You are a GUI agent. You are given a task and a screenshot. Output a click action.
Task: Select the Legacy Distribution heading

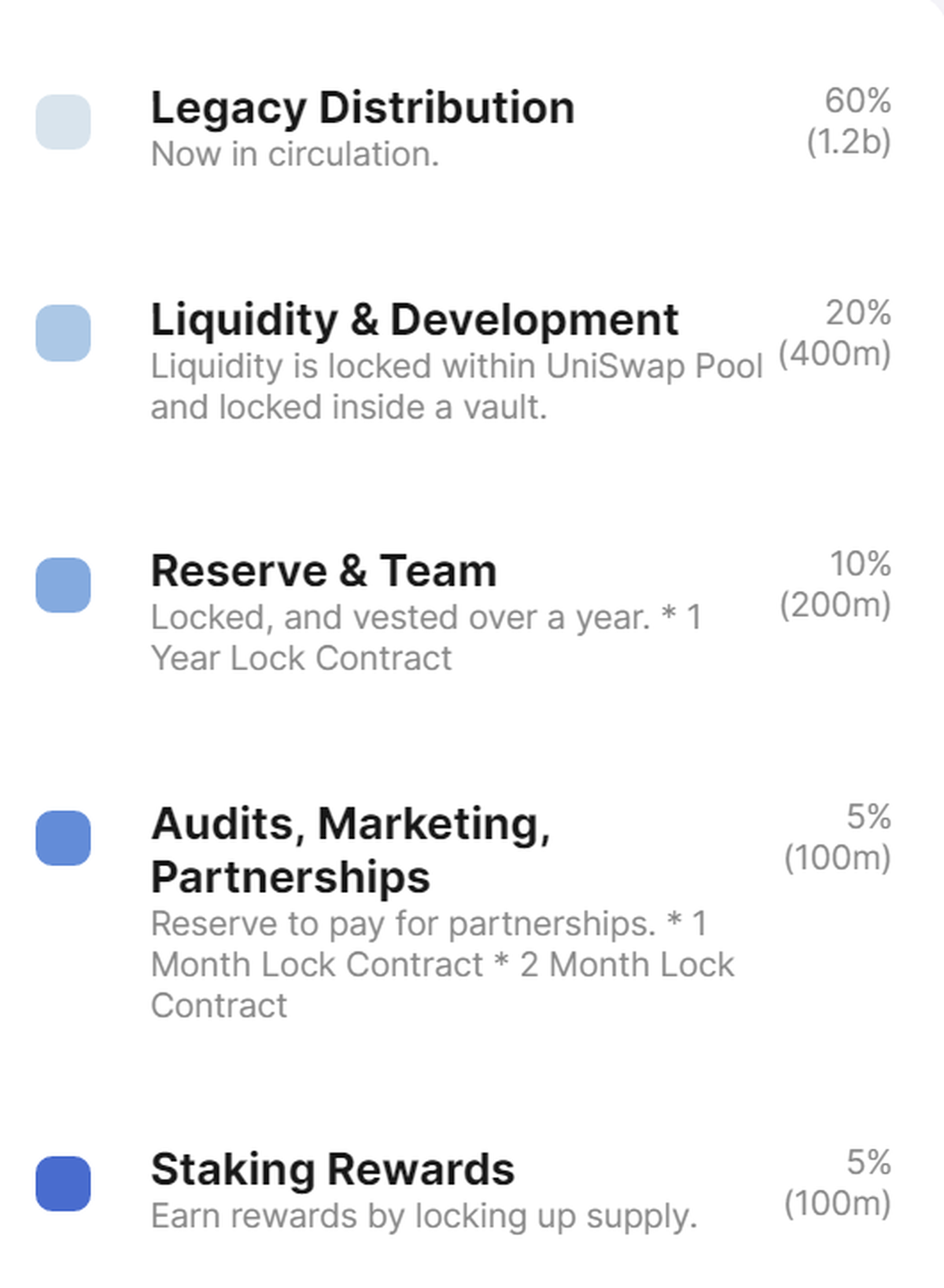[x=363, y=108]
